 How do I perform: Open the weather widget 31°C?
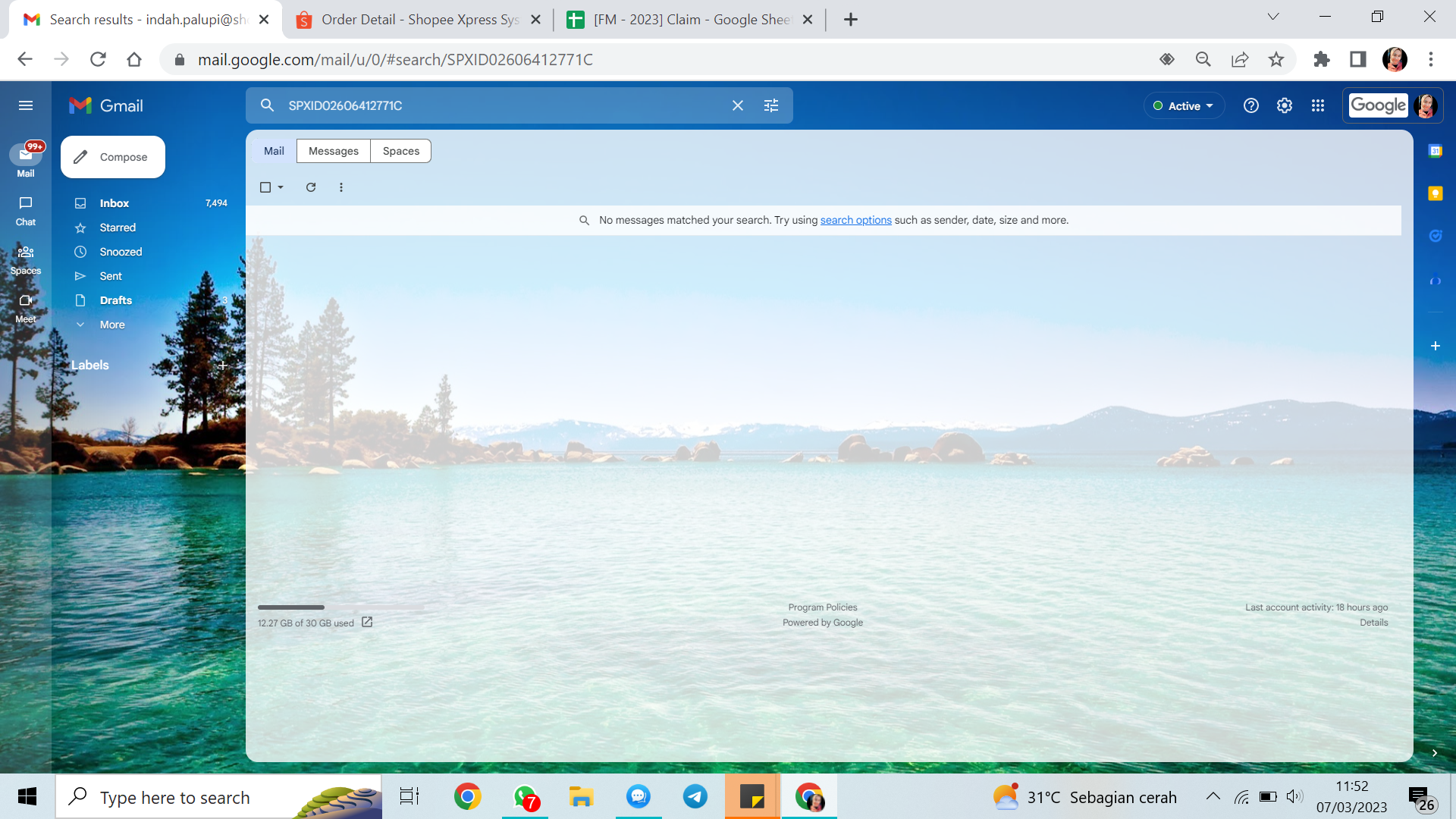pos(1084,796)
